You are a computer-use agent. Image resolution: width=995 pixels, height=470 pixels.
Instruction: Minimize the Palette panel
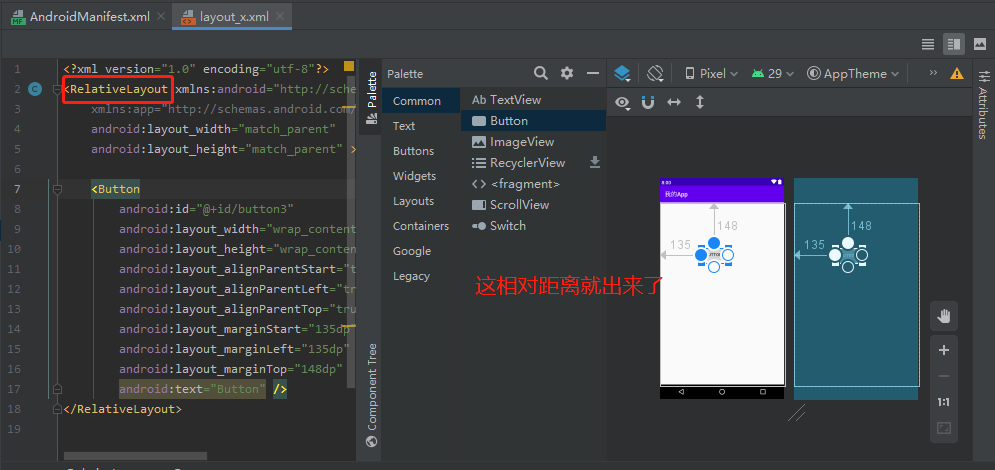[593, 74]
